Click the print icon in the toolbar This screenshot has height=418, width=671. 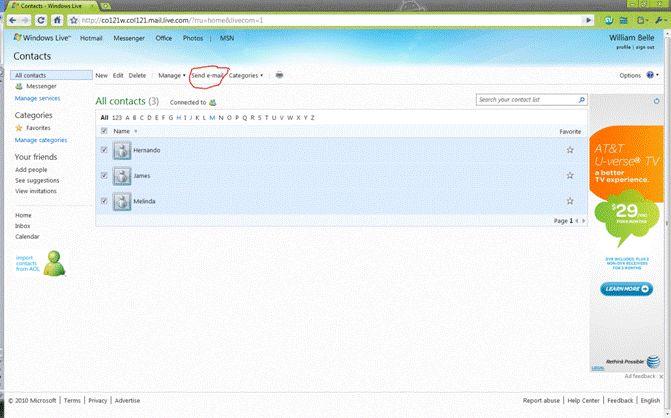pos(279,75)
